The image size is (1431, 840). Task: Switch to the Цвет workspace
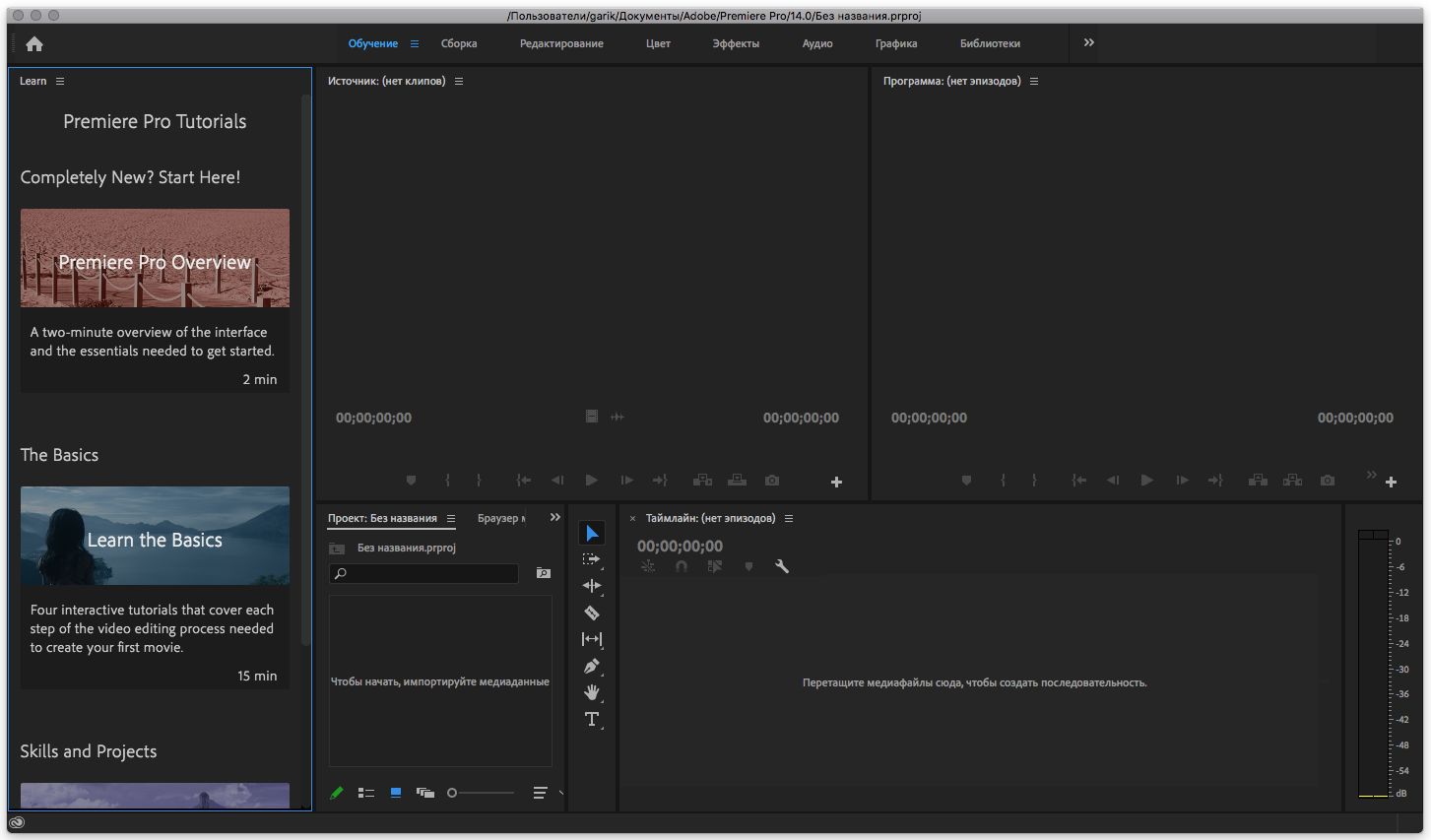(x=658, y=44)
